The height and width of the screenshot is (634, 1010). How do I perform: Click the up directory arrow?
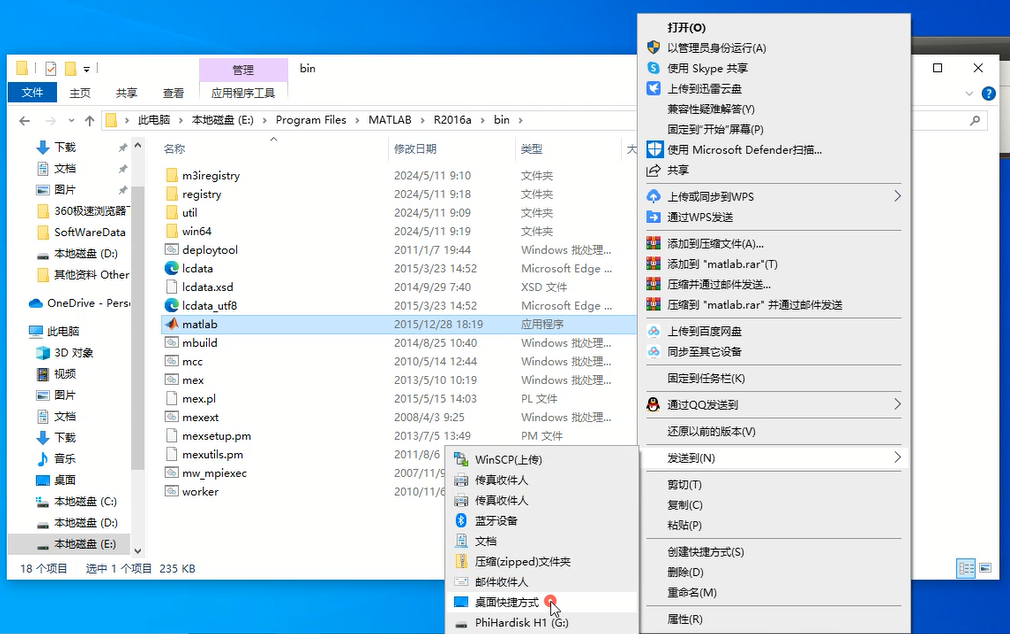pyautogui.click(x=90, y=120)
